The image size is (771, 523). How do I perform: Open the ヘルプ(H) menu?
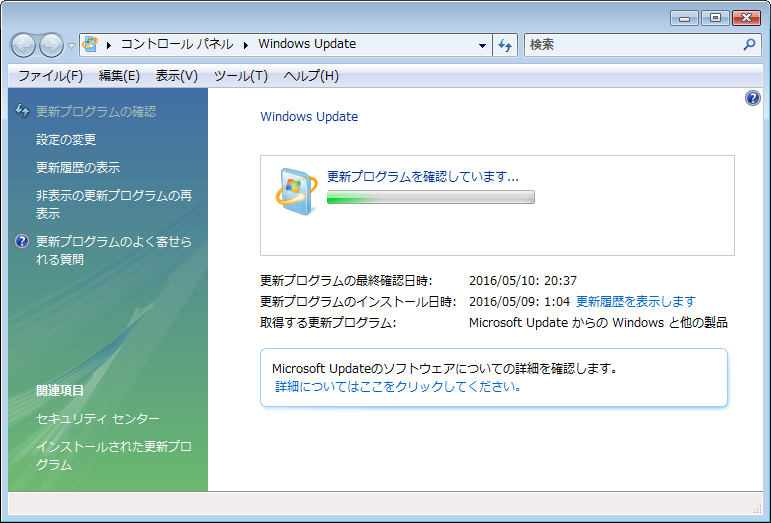point(311,76)
